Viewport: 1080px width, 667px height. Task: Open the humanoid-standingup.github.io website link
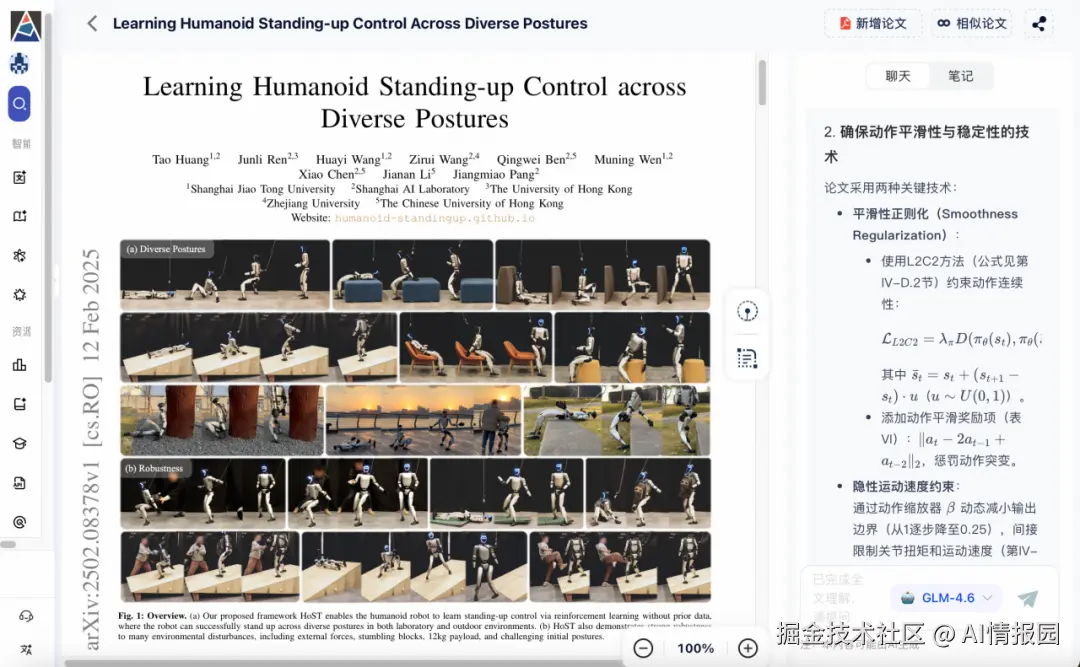[x=435, y=218]
